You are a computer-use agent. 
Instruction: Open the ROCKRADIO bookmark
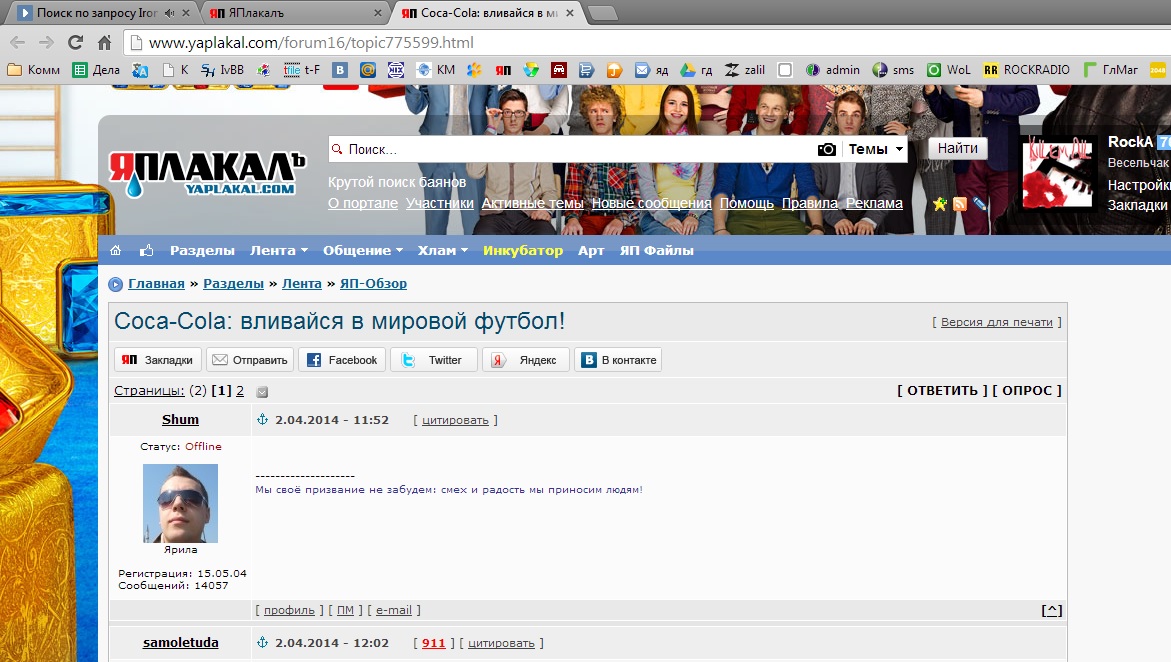1027,69
